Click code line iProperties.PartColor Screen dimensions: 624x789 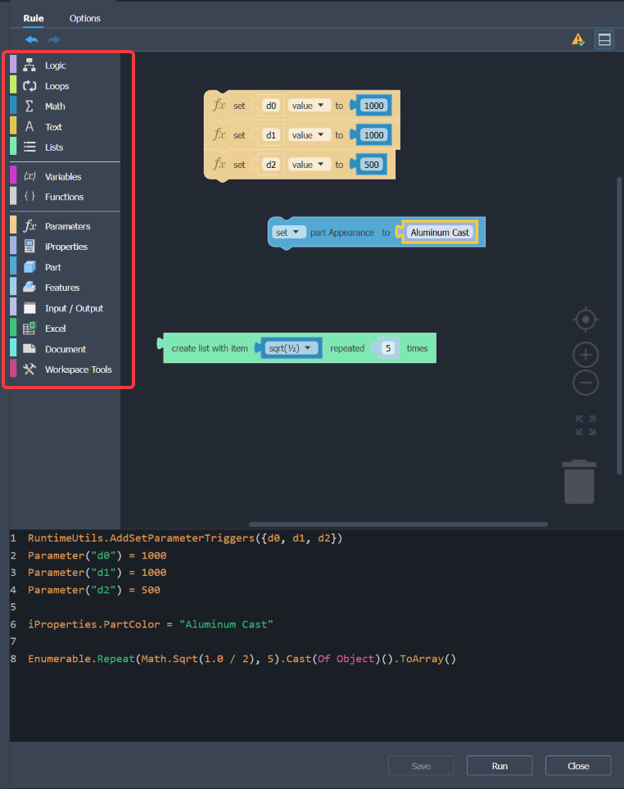(150, 624)
